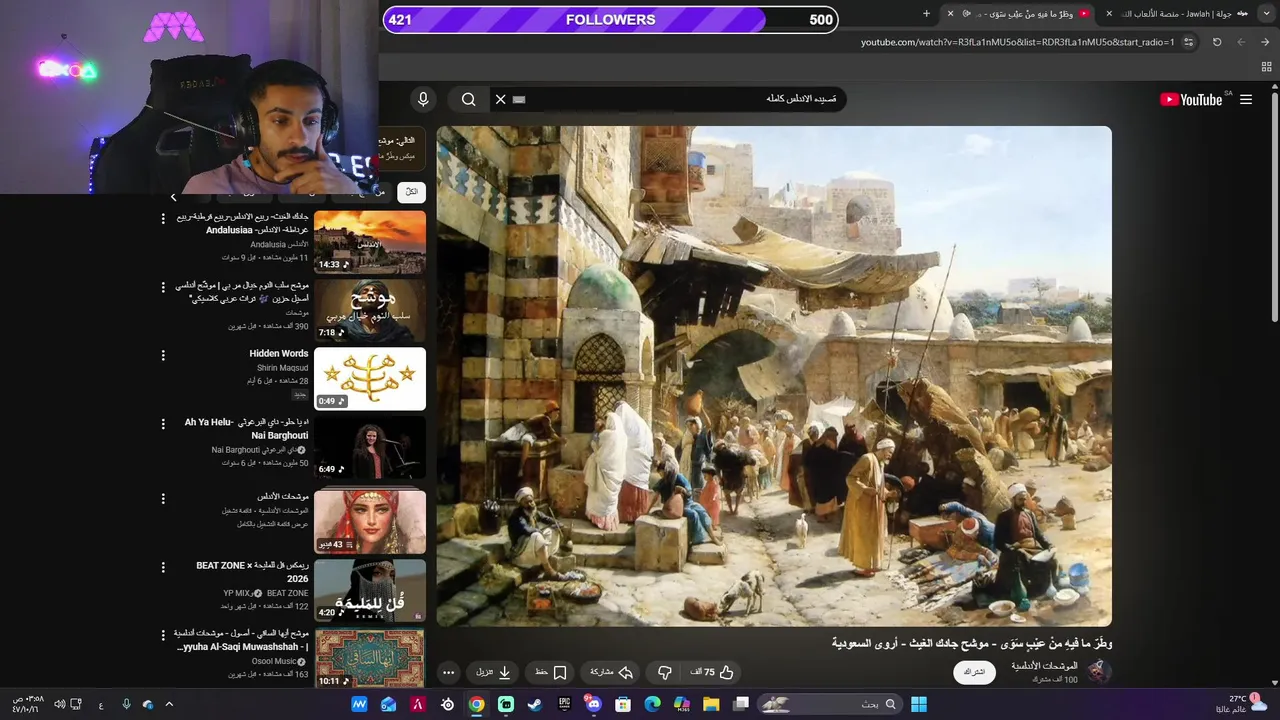
Task: Open the أيها الساقي thumbnail 10:11
Action: (x=370, y=657)
